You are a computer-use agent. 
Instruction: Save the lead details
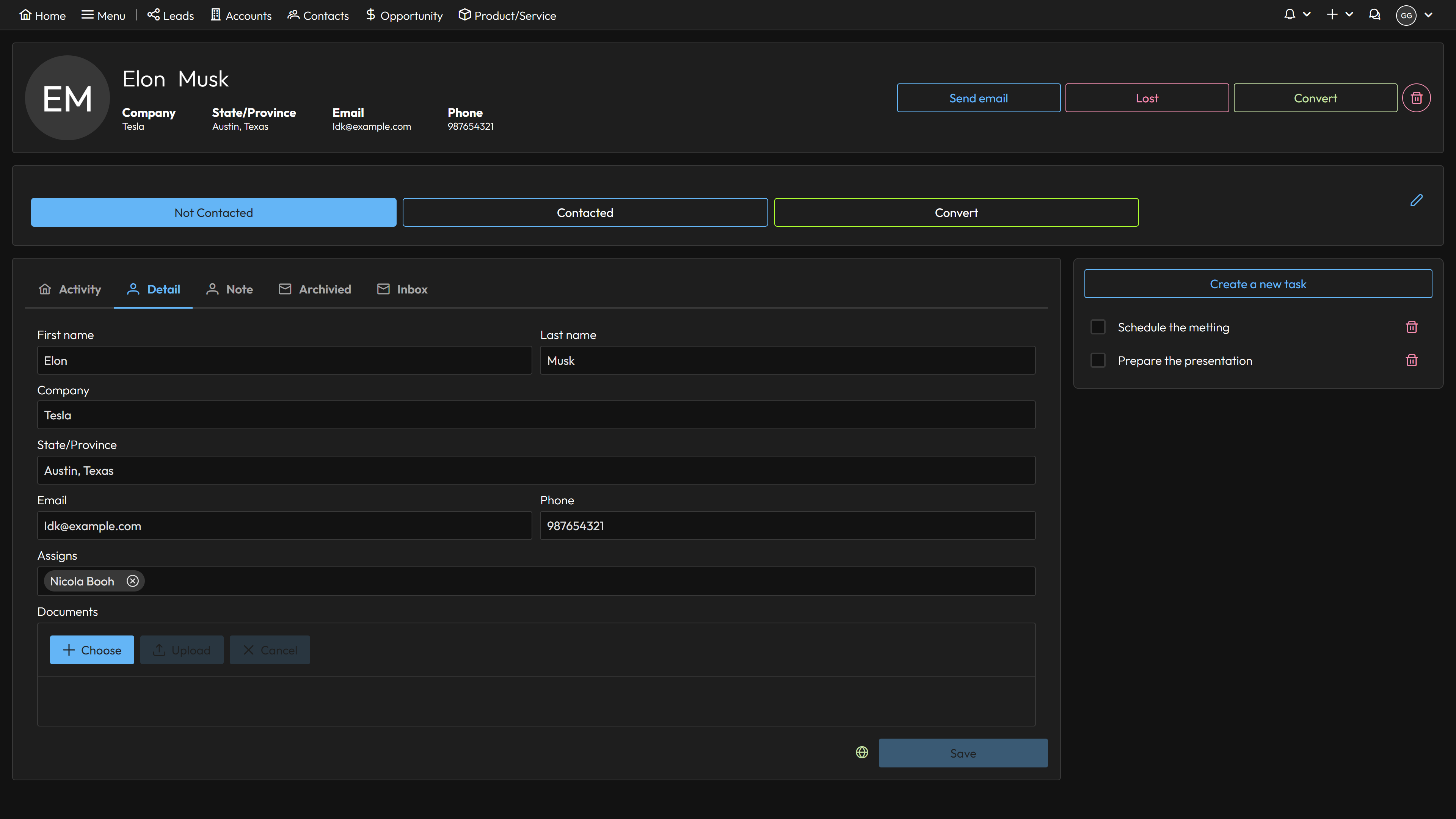coord(963,753)
